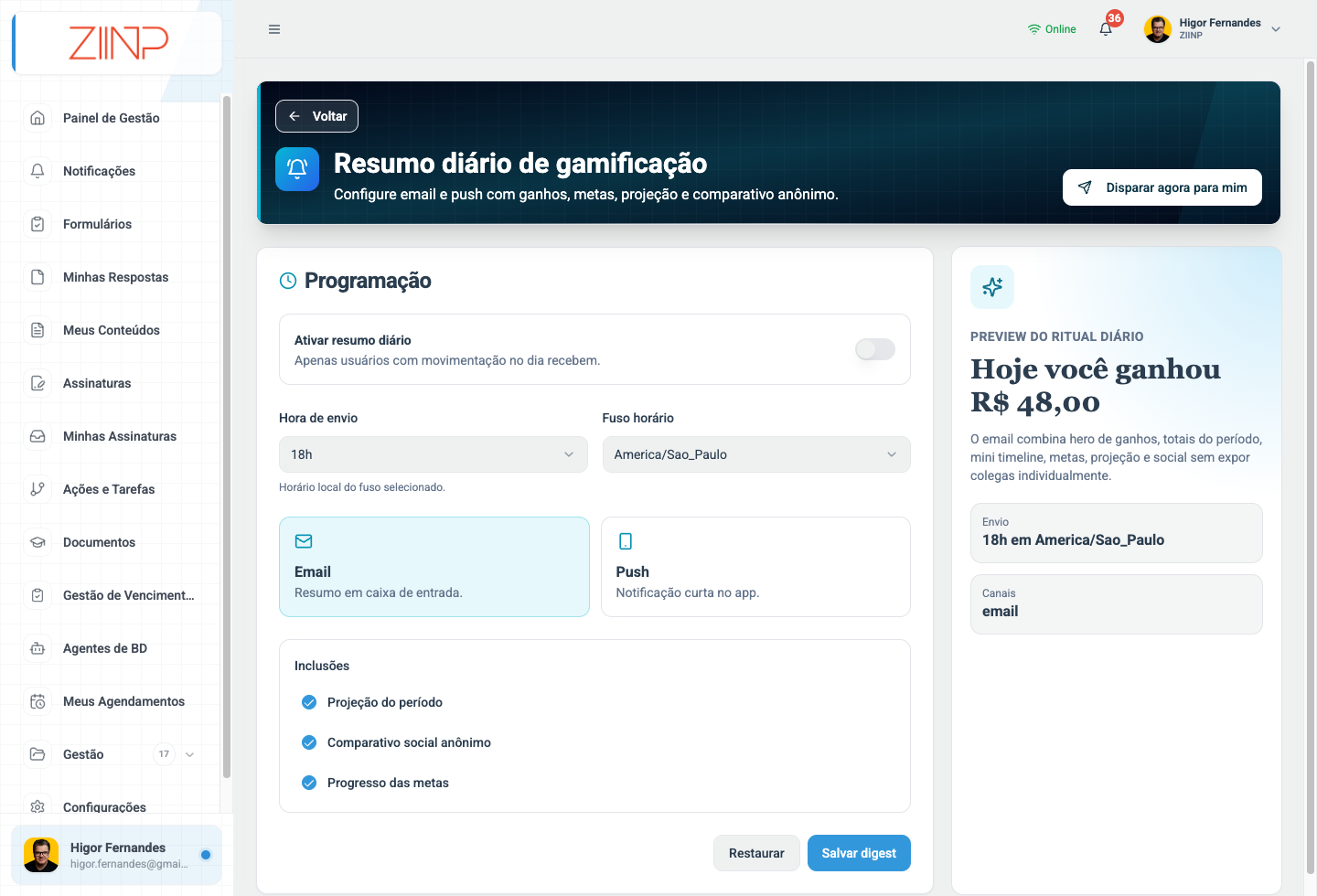
Task: Open the Hora de envio dropdown
Action: (x=434, y=454)
